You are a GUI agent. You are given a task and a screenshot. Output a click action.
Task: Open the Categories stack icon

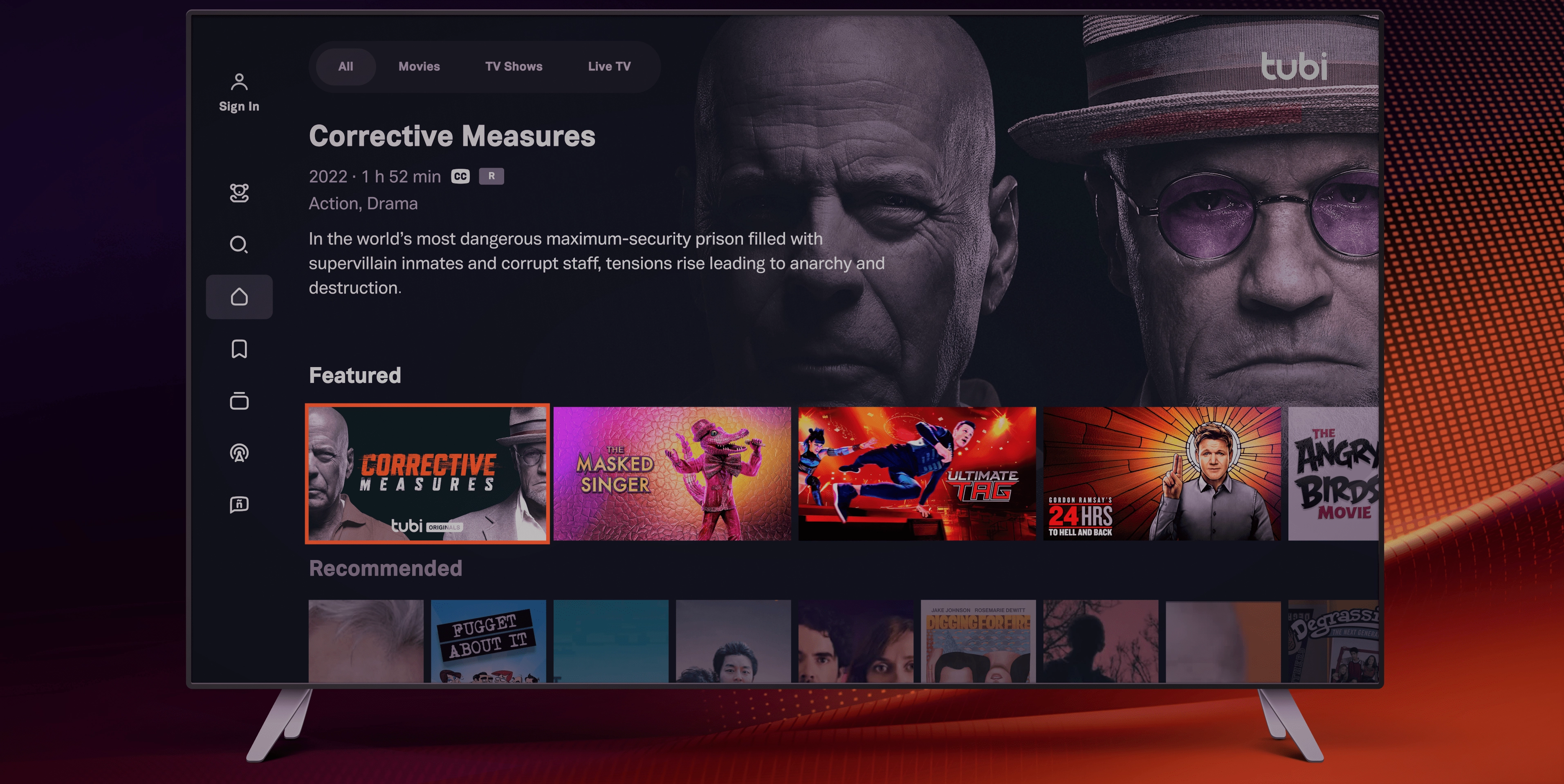tap(239, 401)
